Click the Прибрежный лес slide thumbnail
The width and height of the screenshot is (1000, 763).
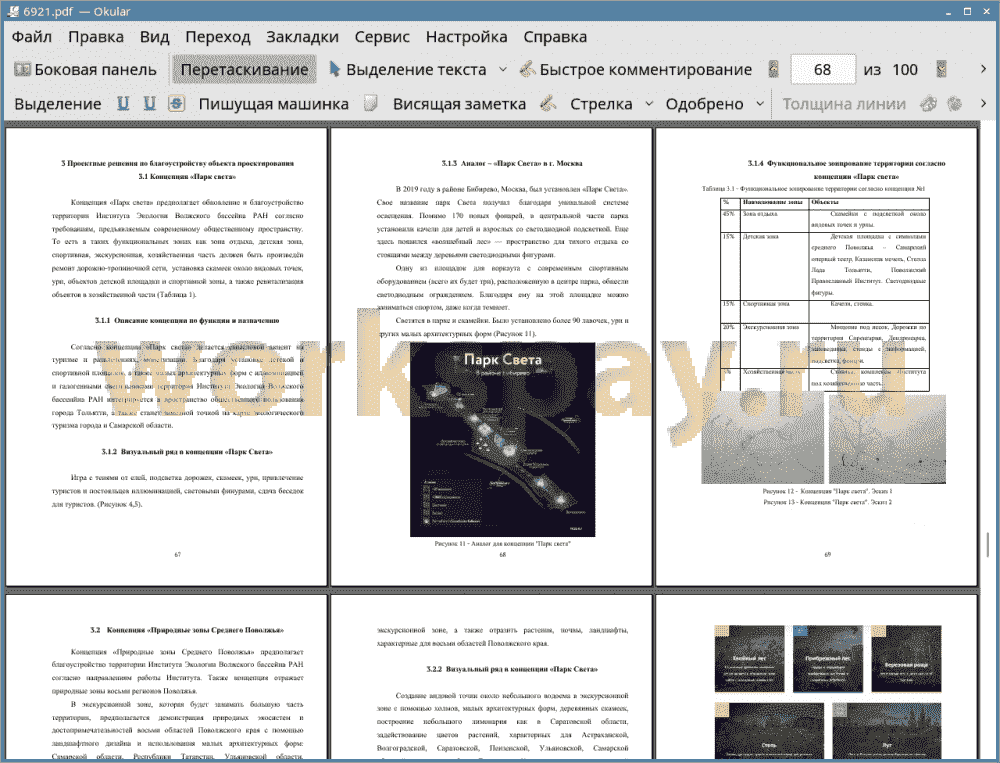click(x=827, y=659)
